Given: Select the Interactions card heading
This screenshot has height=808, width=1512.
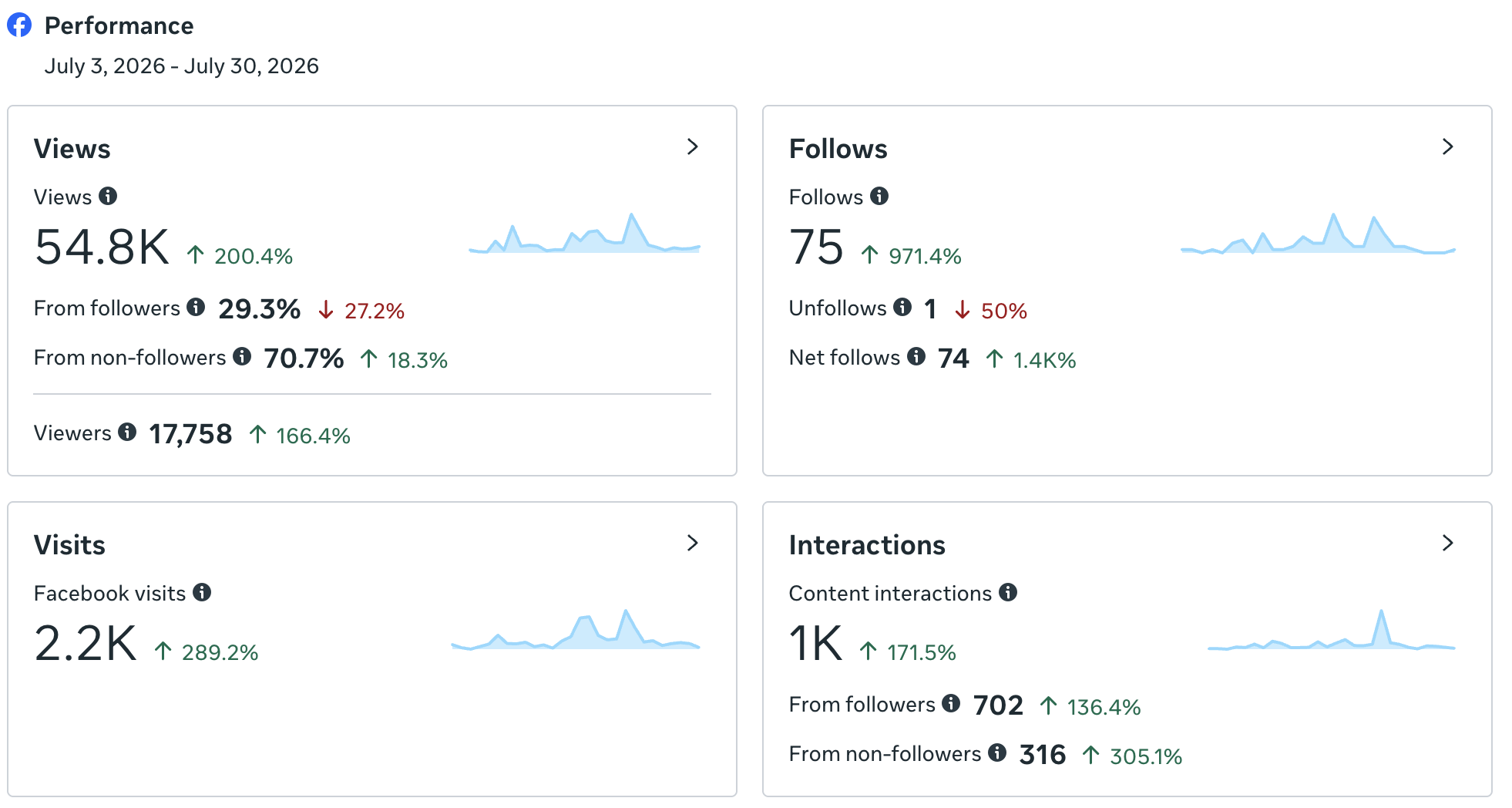Looking at the screenshot, I should [867, 545].
